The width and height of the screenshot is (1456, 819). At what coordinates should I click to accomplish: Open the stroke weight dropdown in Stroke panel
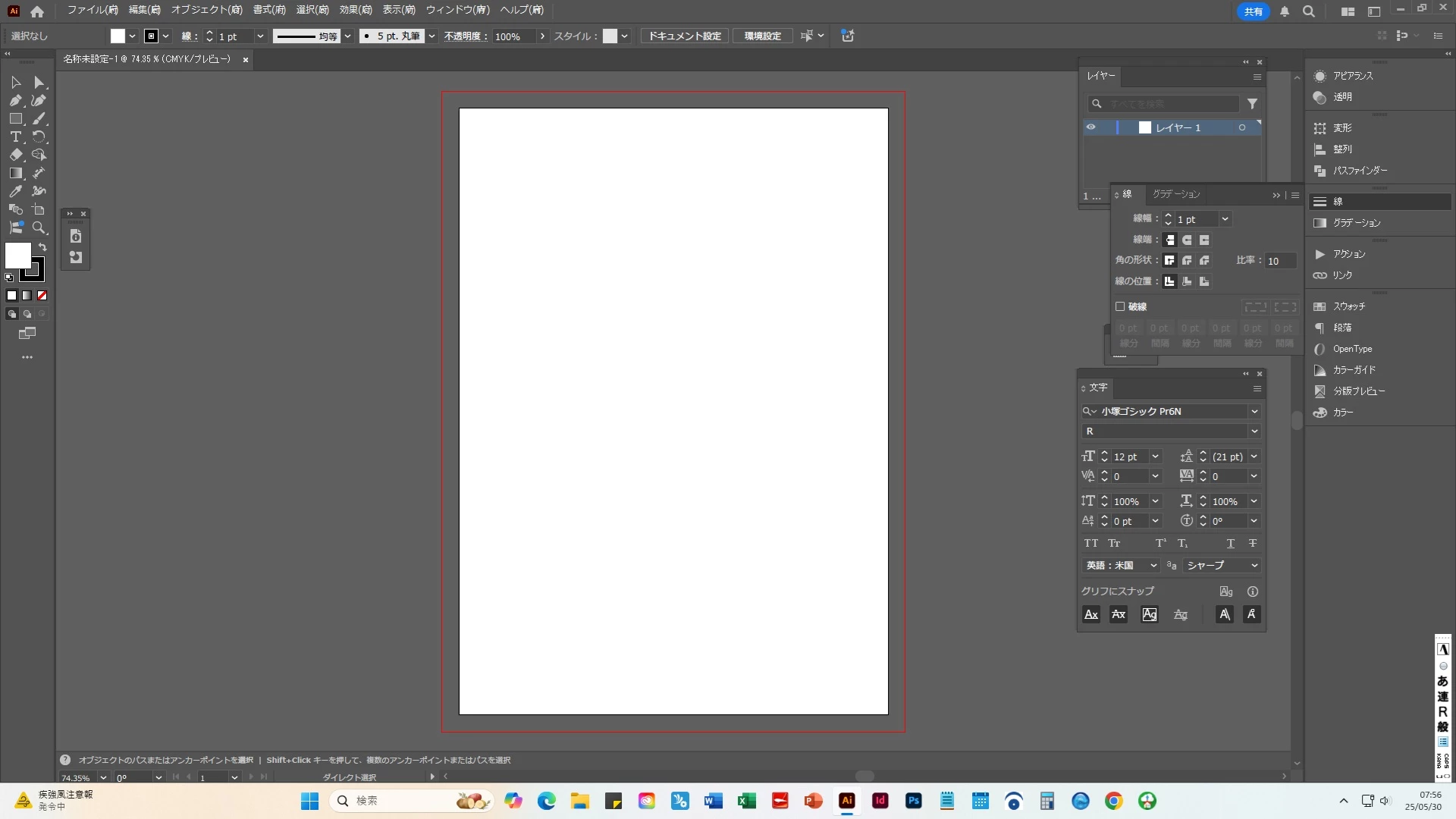pyautogui.click(x=1224, y=219)
